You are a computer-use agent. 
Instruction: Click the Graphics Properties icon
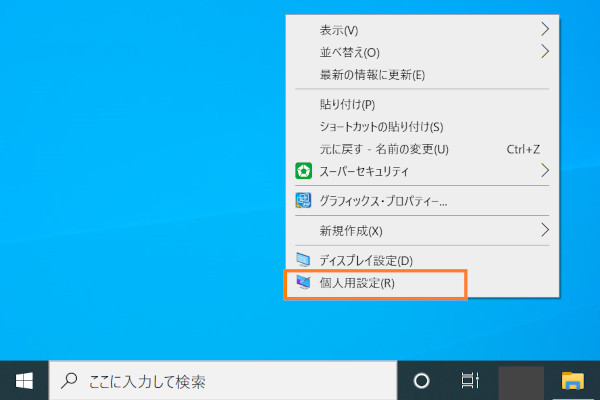303,200
